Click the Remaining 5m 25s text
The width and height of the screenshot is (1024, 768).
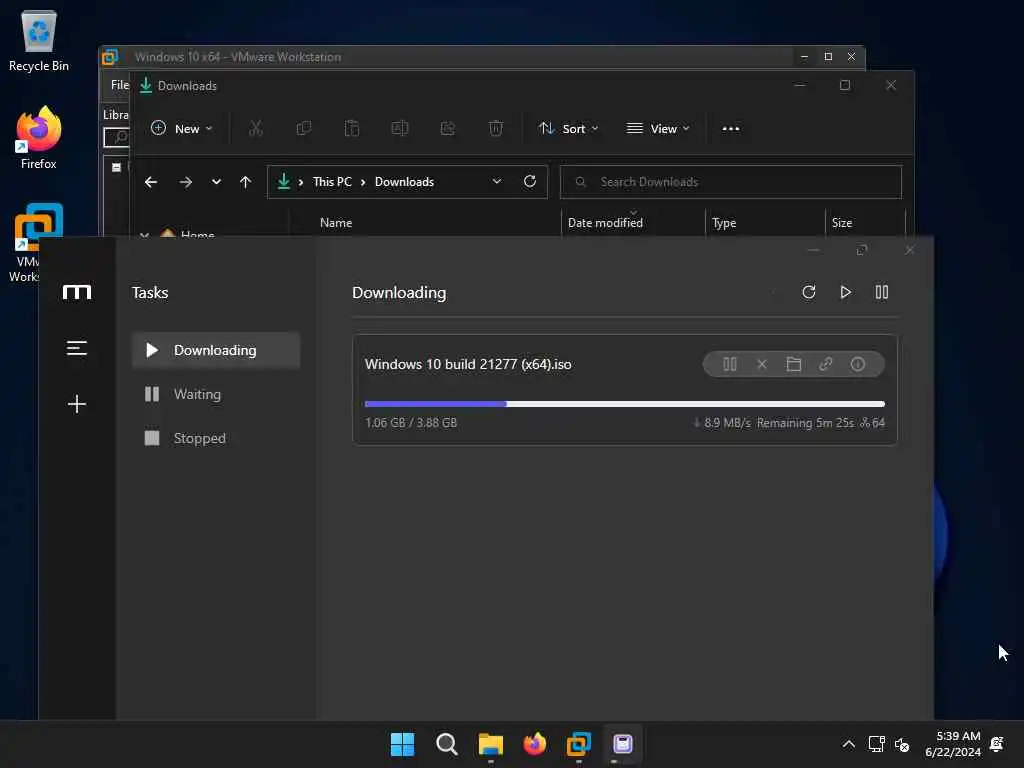(x=805, y=423)
